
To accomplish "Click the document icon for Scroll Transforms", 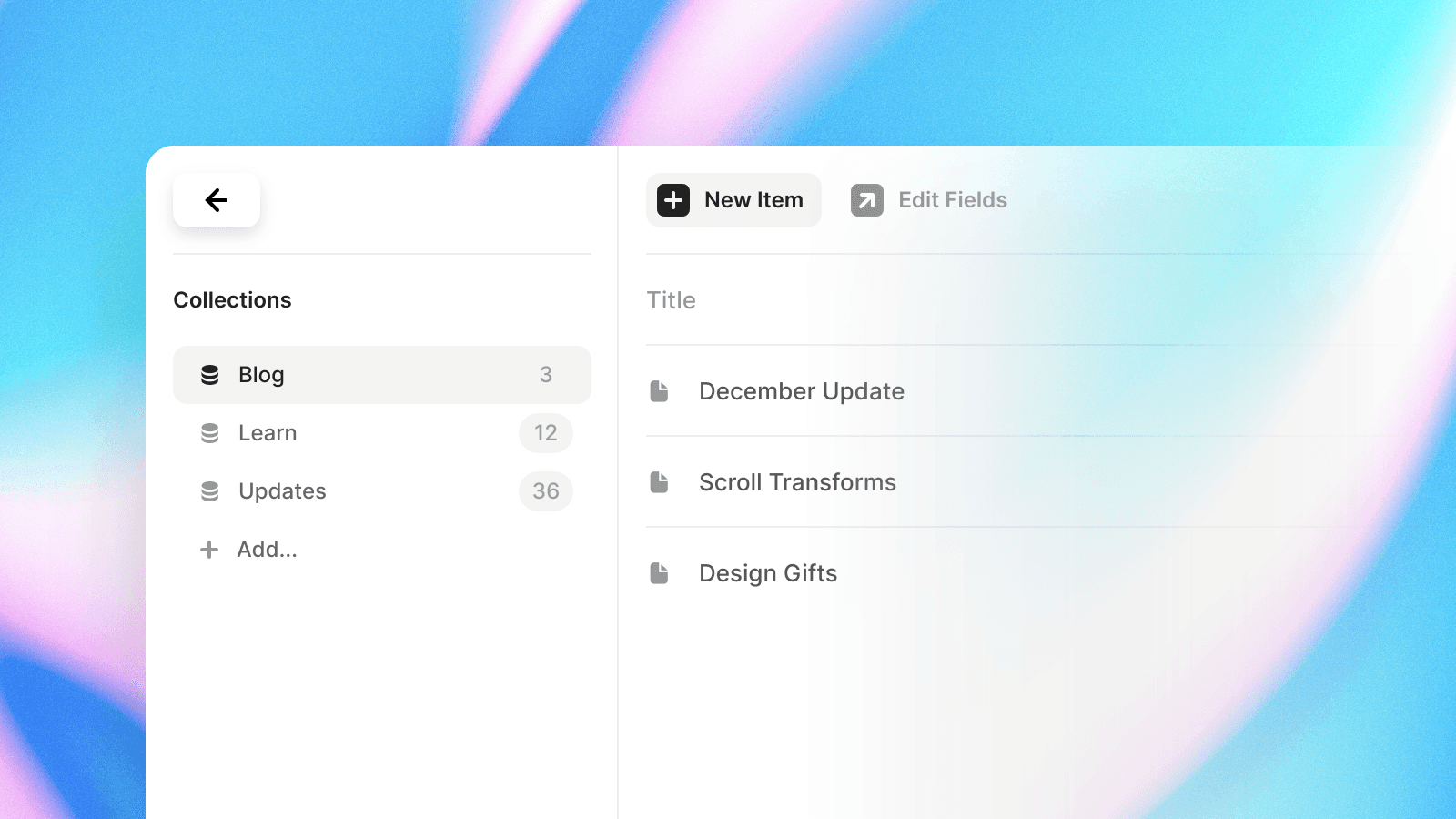I will 660,482.
